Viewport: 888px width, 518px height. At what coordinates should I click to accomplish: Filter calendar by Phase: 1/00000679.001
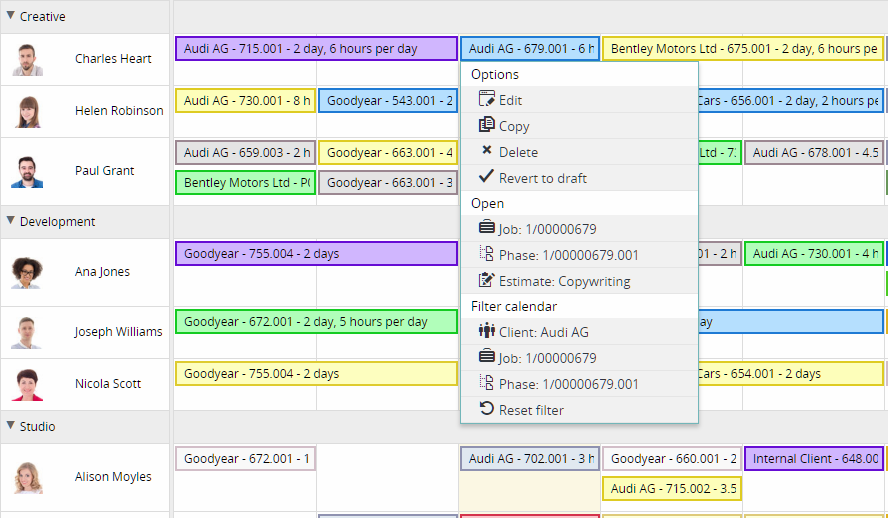pos(579,384)
